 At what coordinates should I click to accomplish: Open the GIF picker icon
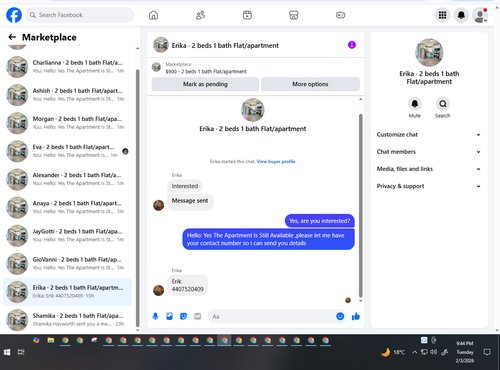[198, 316]
